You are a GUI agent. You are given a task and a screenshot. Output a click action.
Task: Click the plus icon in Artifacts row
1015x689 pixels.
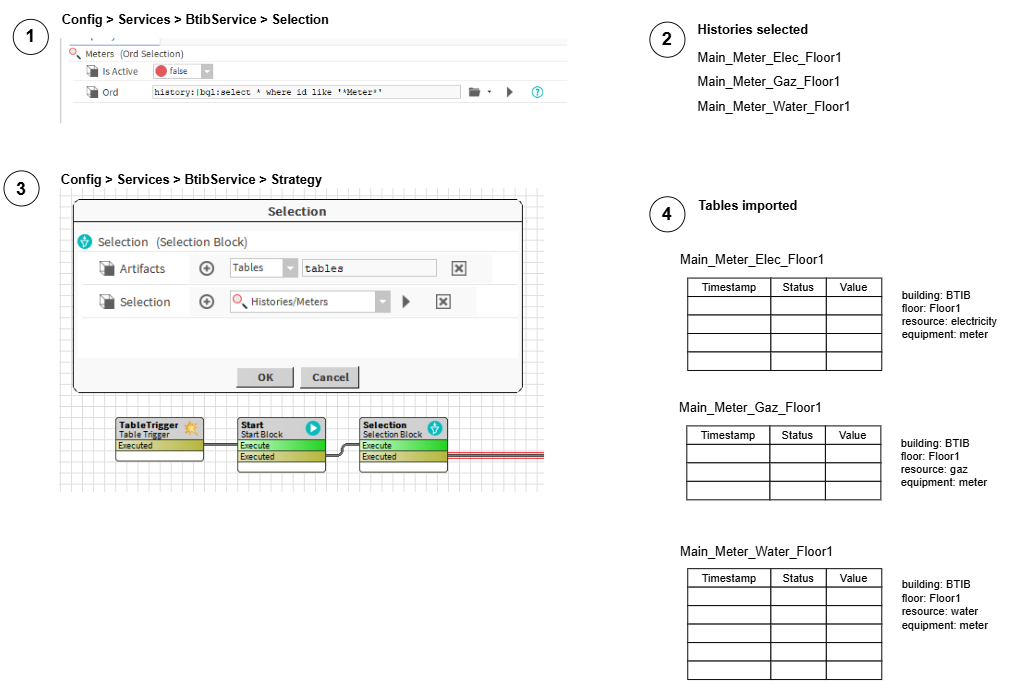pos(207,268)
